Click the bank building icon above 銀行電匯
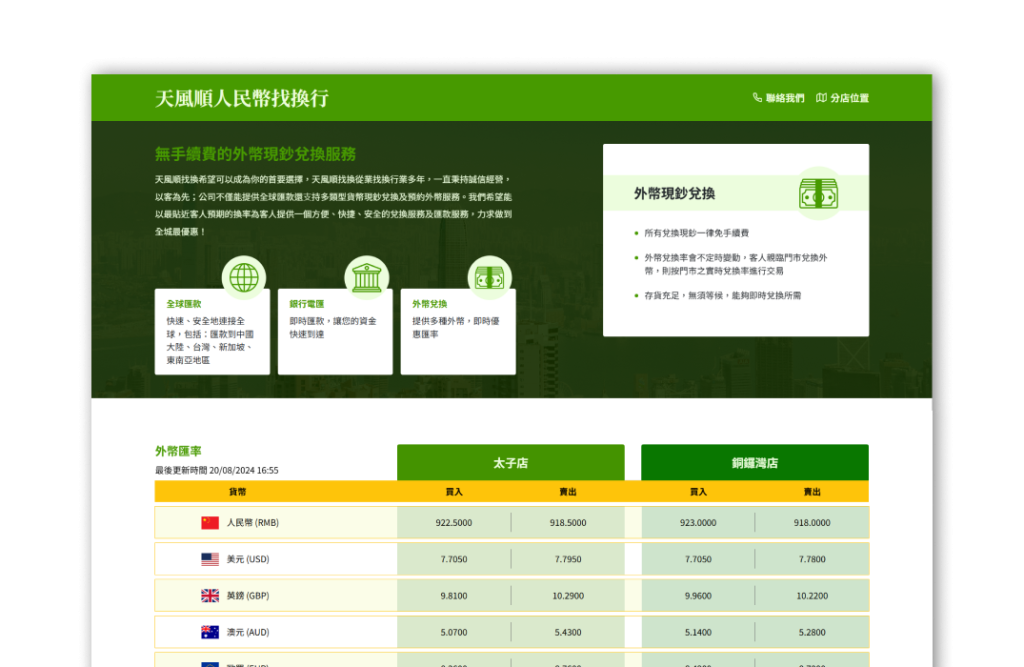 pyautogui.click(x=366, y=277)
